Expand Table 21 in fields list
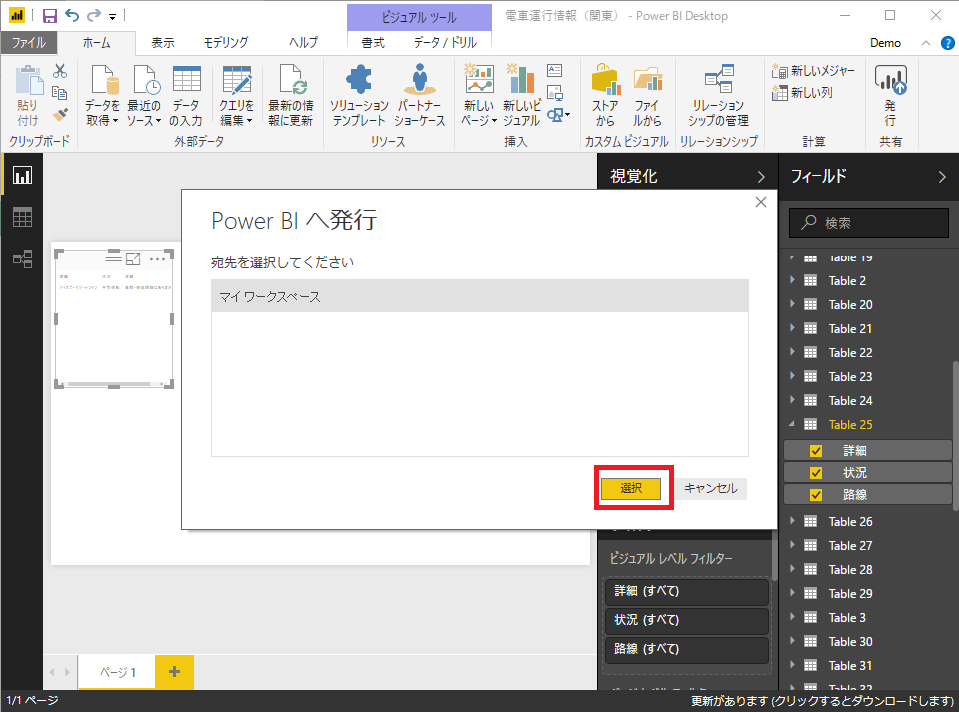959x712 pixels. coord(792,328)
